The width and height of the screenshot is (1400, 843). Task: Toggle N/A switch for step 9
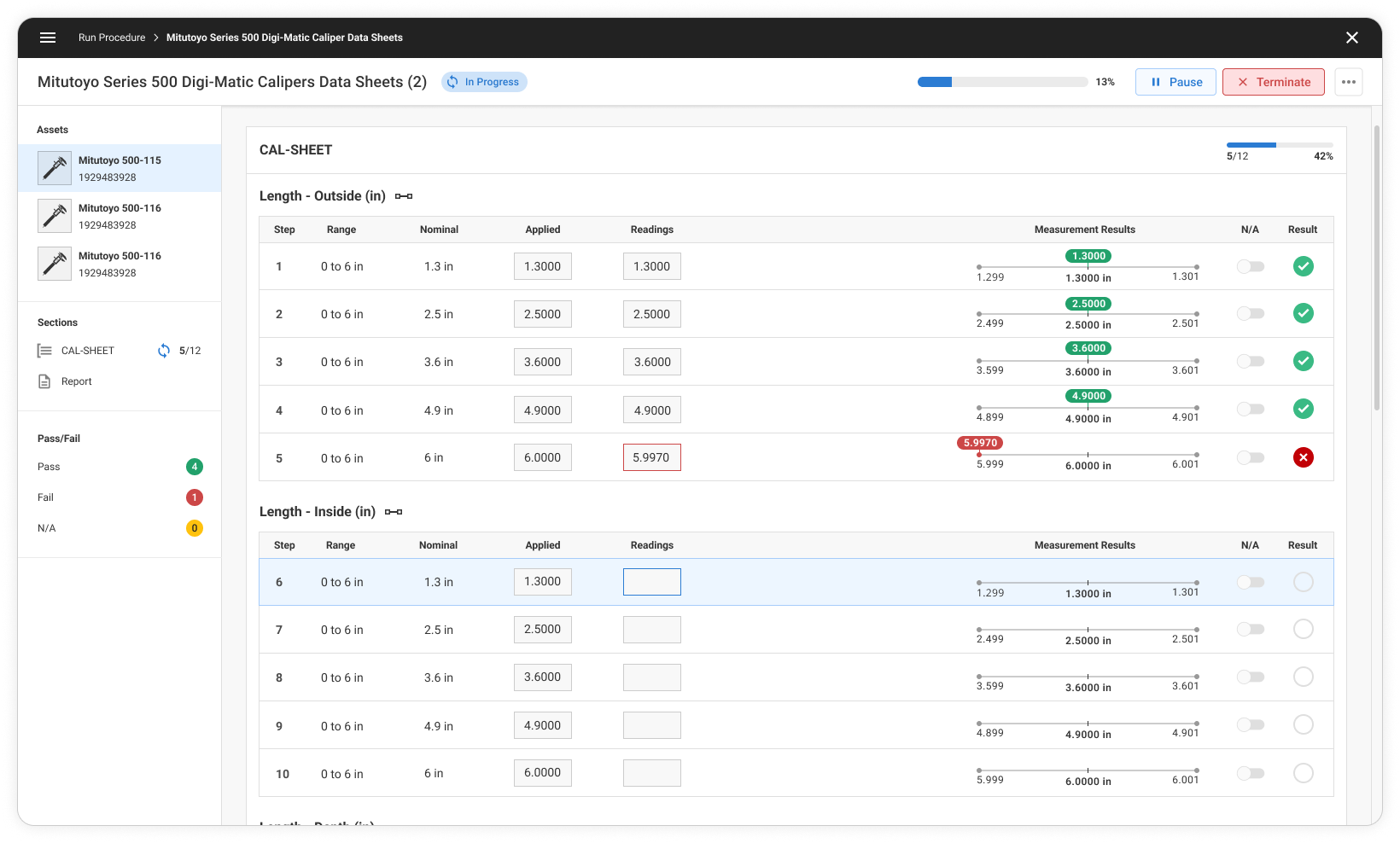coord(1251,724)
